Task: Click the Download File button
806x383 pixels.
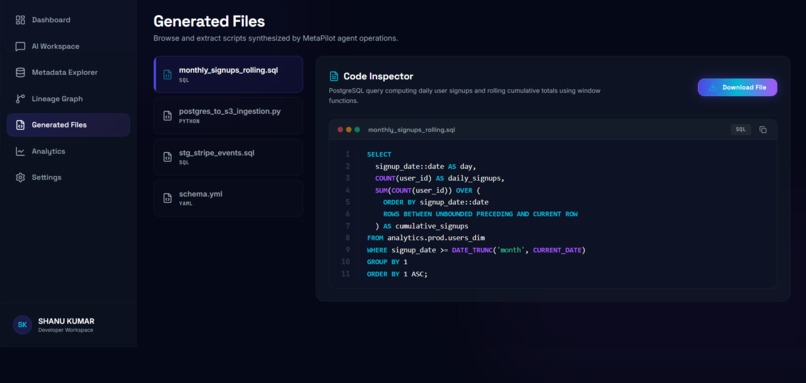Action: point(737,87)
